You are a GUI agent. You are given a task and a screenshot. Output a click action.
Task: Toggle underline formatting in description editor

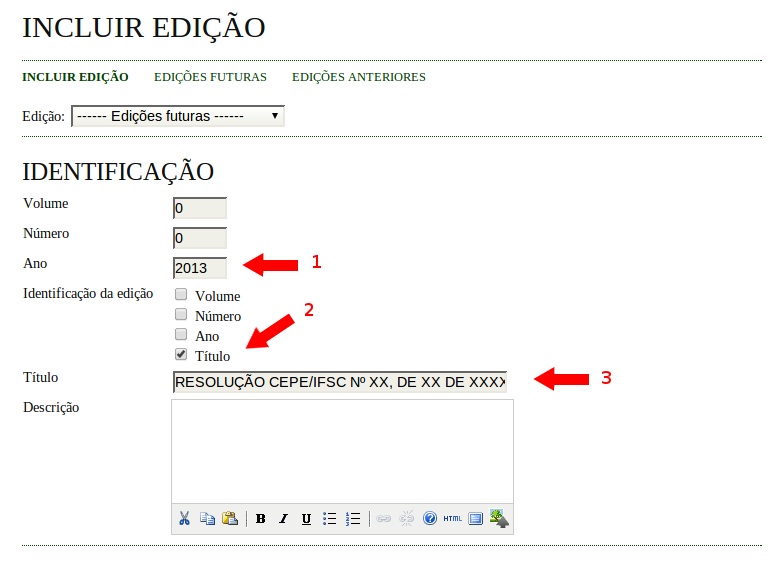click(306, 518)
